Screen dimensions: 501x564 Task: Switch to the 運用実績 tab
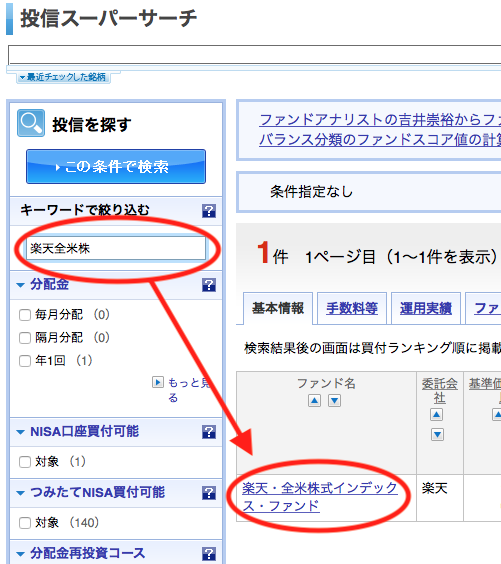[x=426, y=308]
